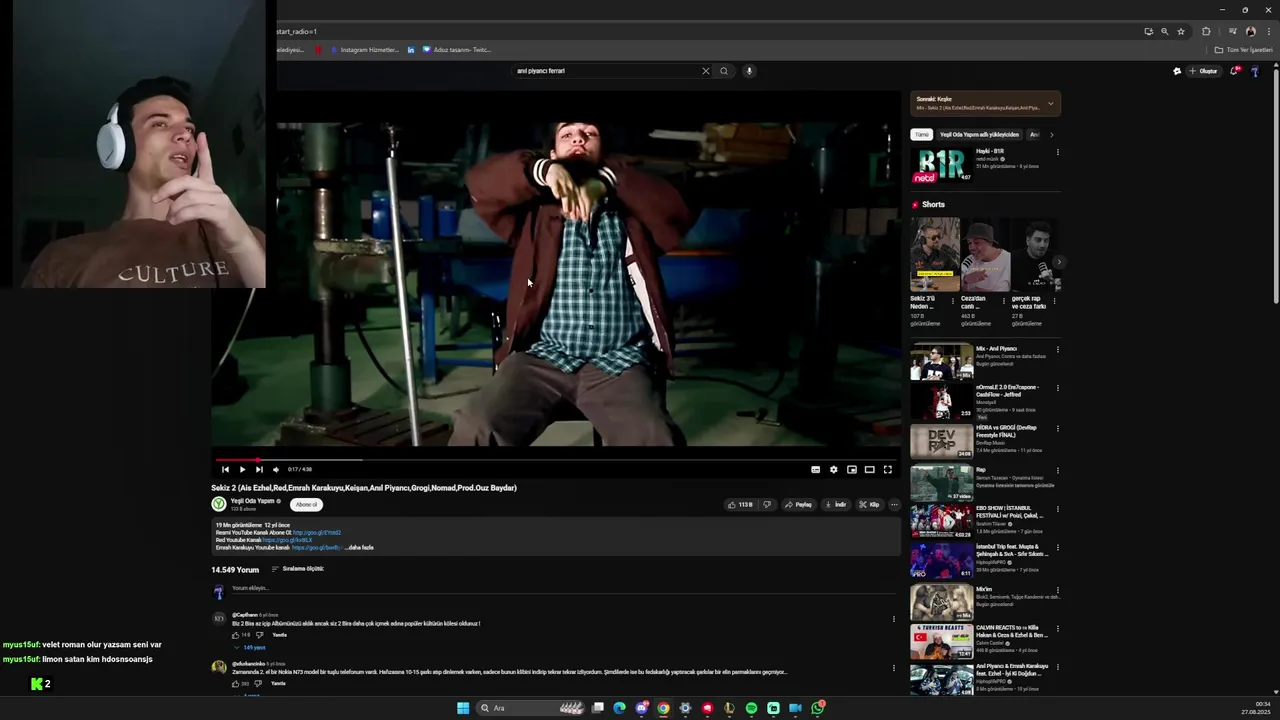Screen dimensions: 1280x720
Task: Show more Shorts with the right arrow
Action: pyautogui.click(x=1058, y=262)
